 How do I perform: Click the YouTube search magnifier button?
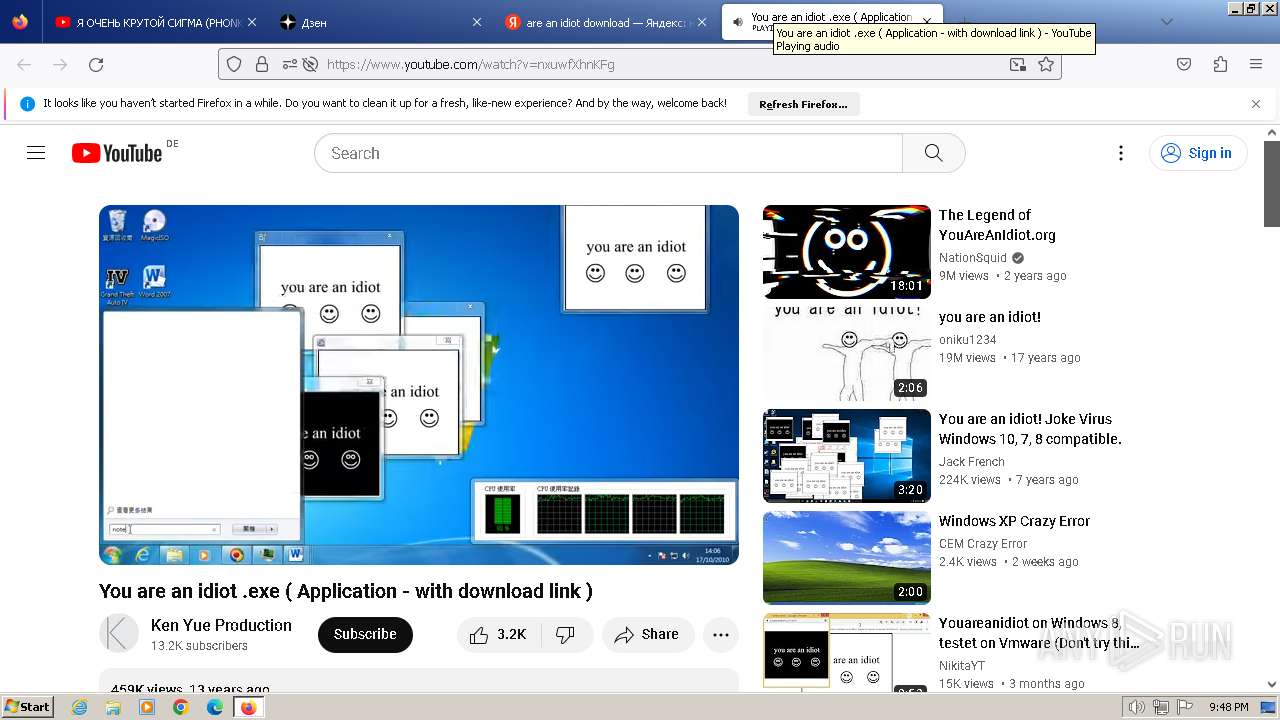(x=934, y=153)
